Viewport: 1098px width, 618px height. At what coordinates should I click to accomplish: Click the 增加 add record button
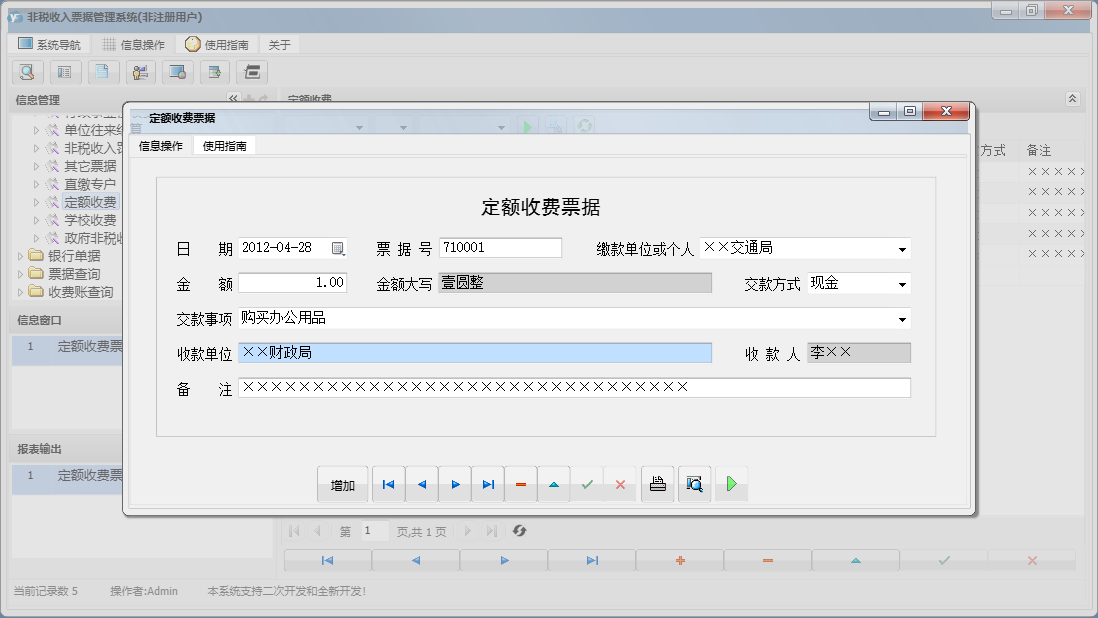(x=343, y=483)
